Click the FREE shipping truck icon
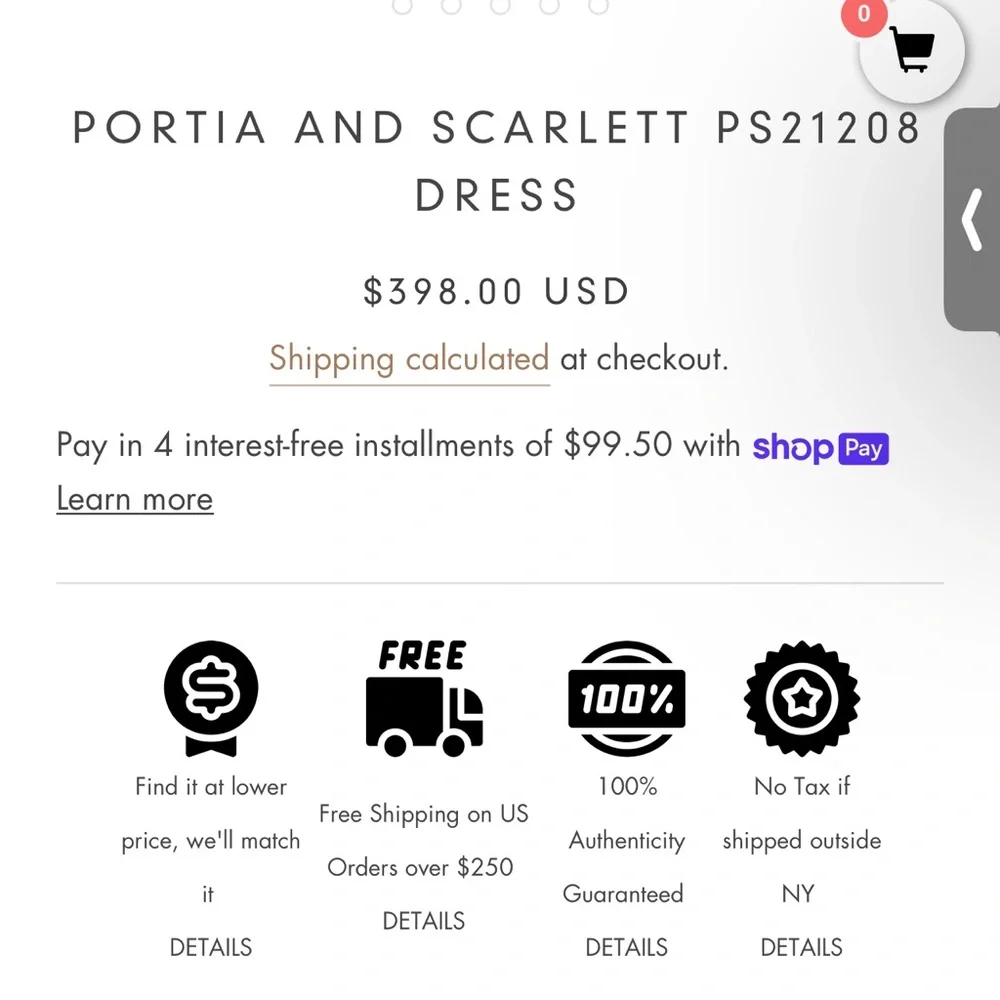Image resolution: width=1000 pixels, height=1000 pixels. [x=424, y=698]
